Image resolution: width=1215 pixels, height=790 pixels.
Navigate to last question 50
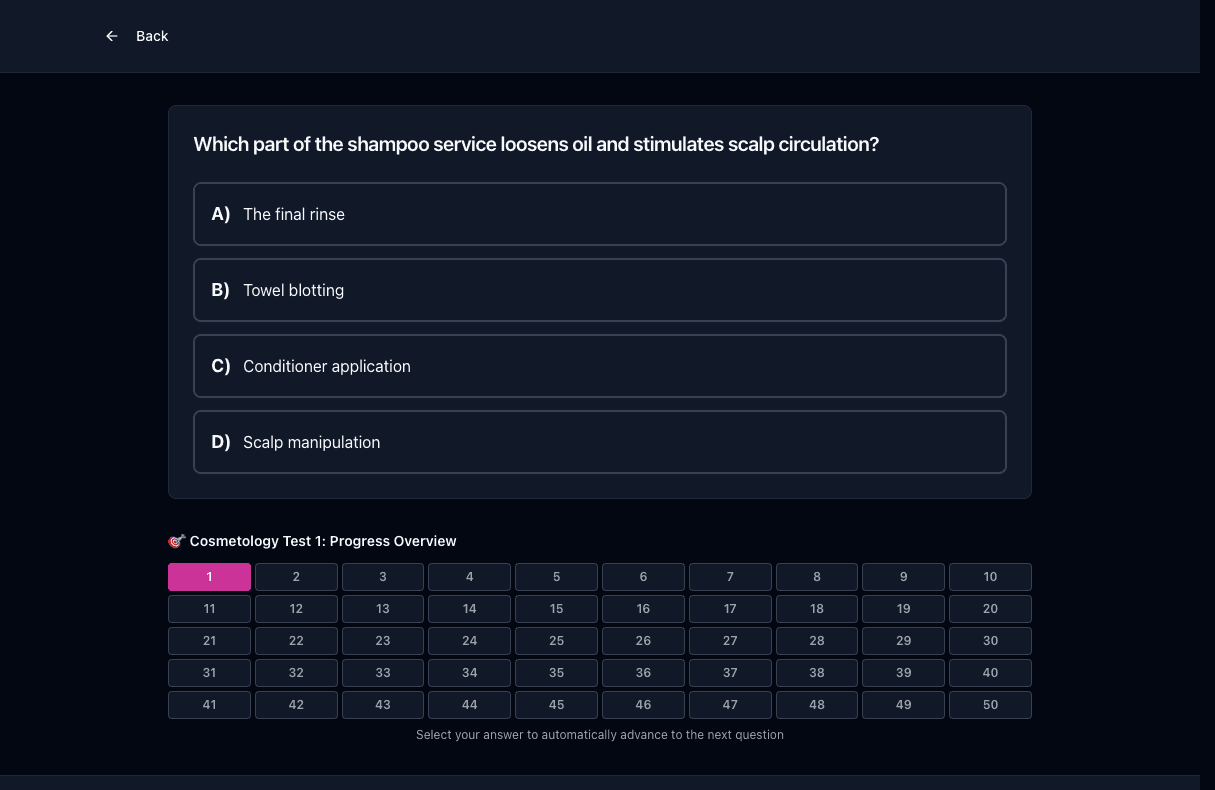coord(990,705)
